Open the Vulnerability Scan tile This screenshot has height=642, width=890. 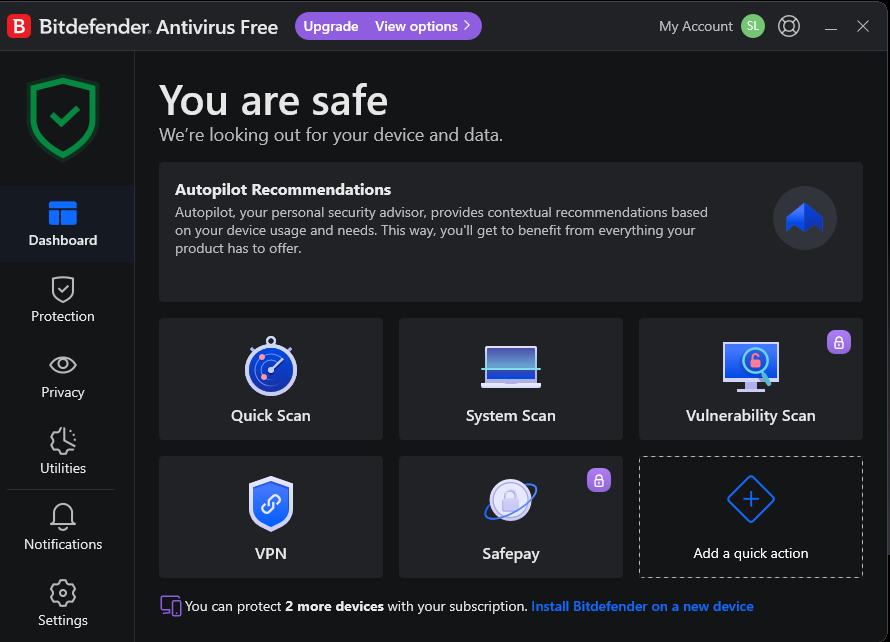point(750,379)
